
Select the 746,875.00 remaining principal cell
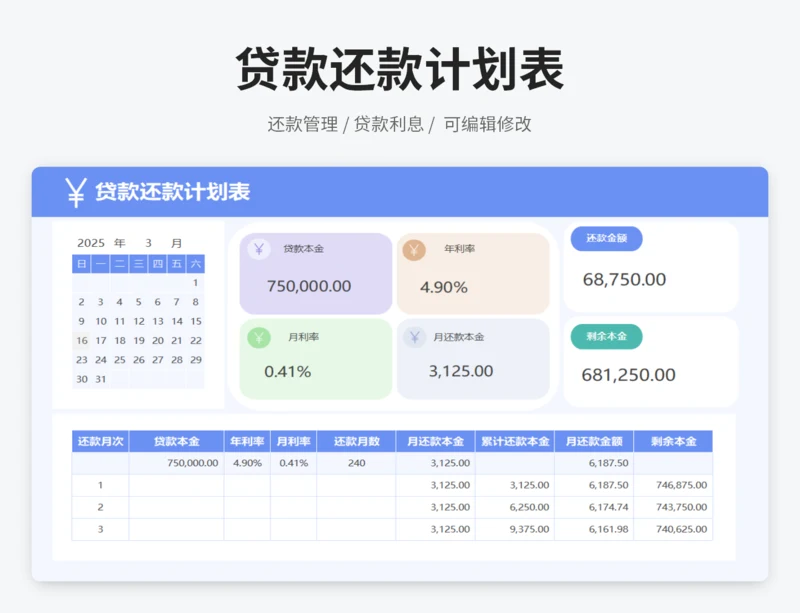[673, 485]
